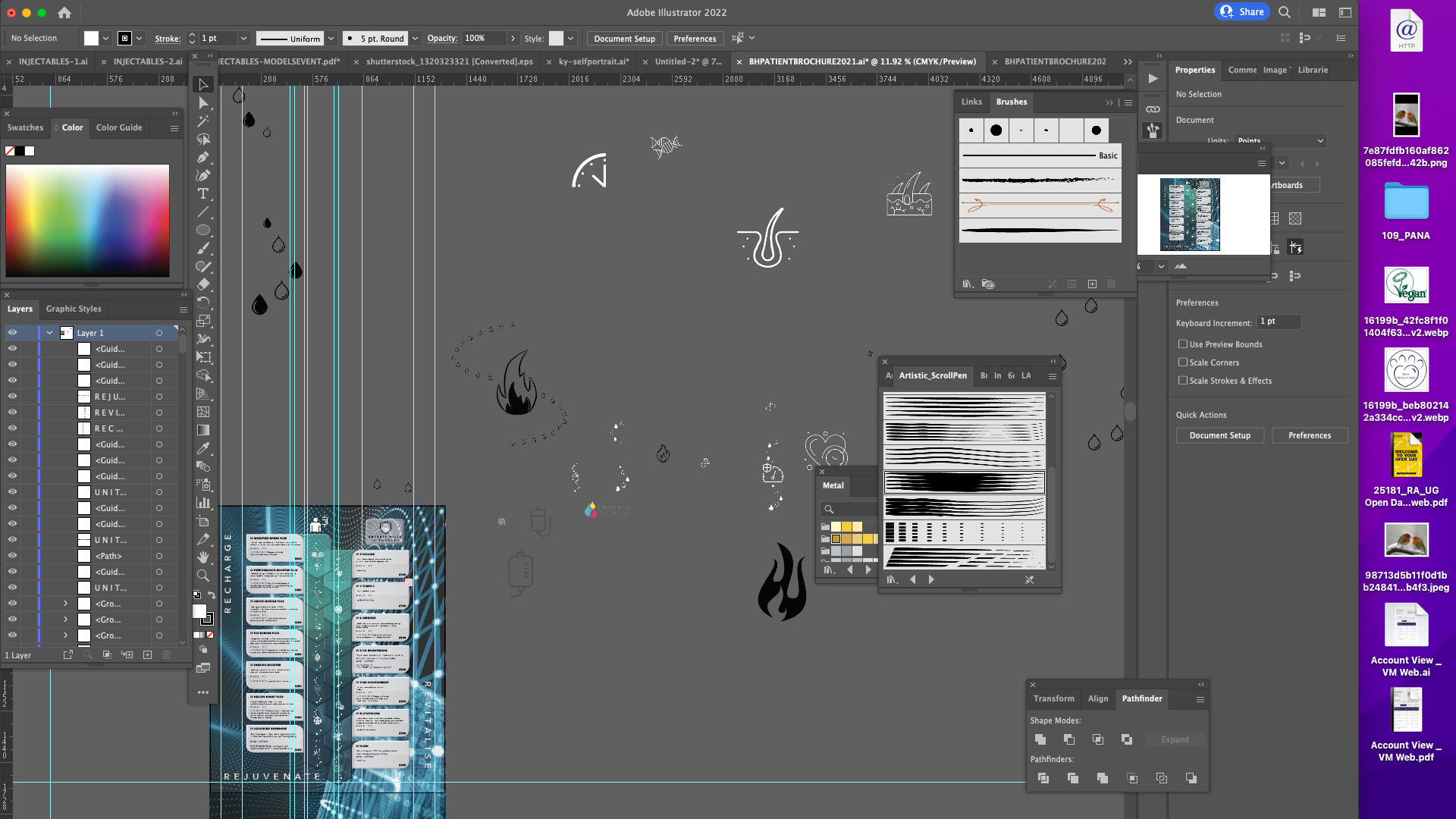This screenshot has width=1456, height=819.
Task: Open the Links panel tab
Action: click(x=971, y=102)
